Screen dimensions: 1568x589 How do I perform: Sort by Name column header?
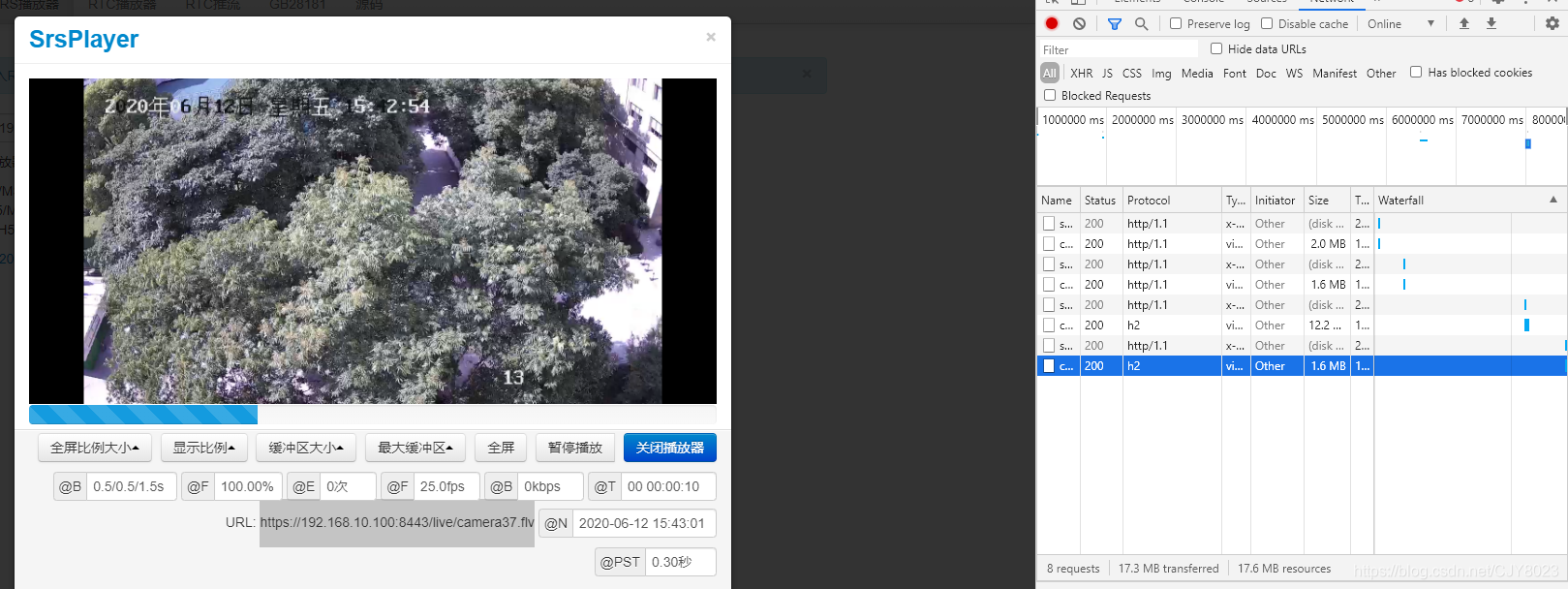click(x=1059, y=200)
